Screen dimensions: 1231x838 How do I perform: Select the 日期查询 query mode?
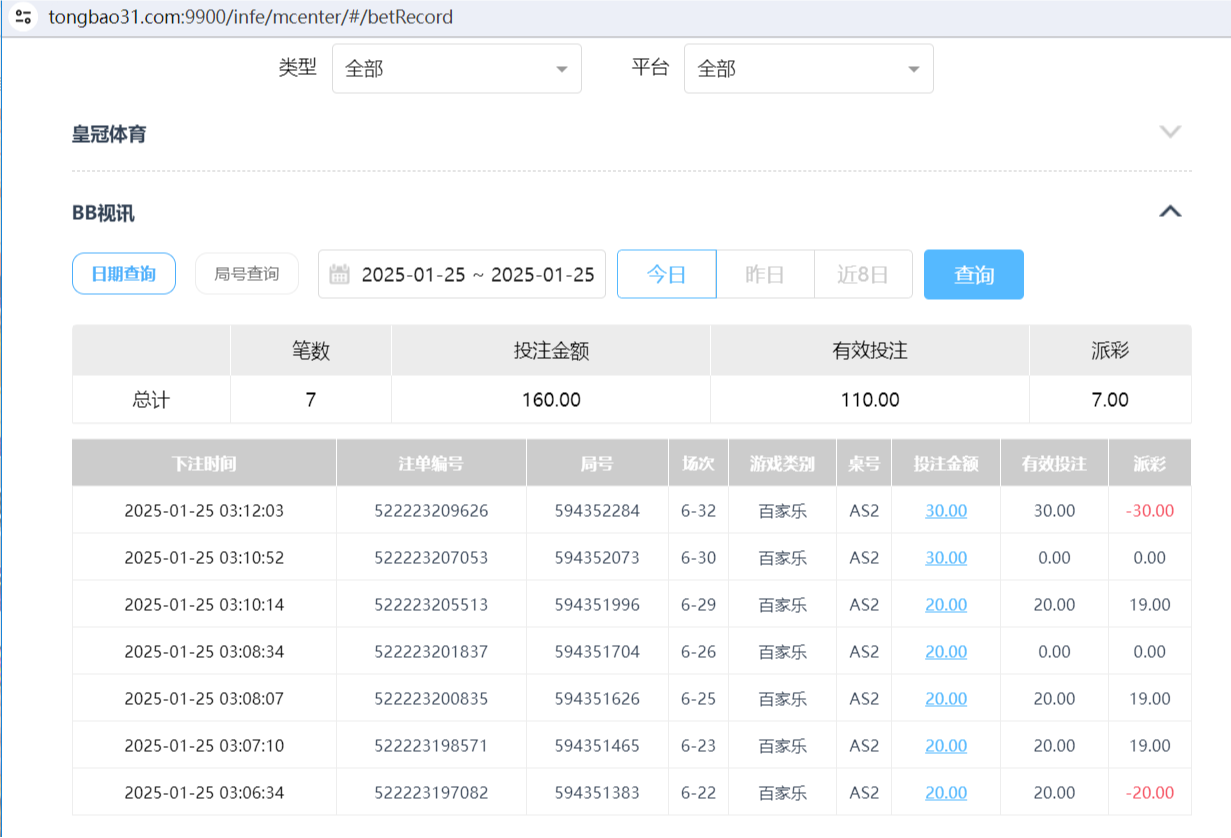123,274
